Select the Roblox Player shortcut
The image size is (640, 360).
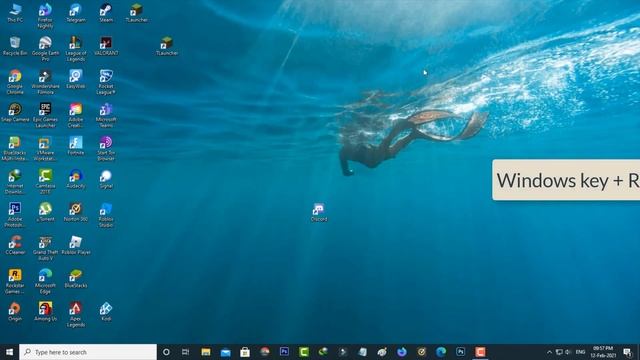tap(76, 245)
